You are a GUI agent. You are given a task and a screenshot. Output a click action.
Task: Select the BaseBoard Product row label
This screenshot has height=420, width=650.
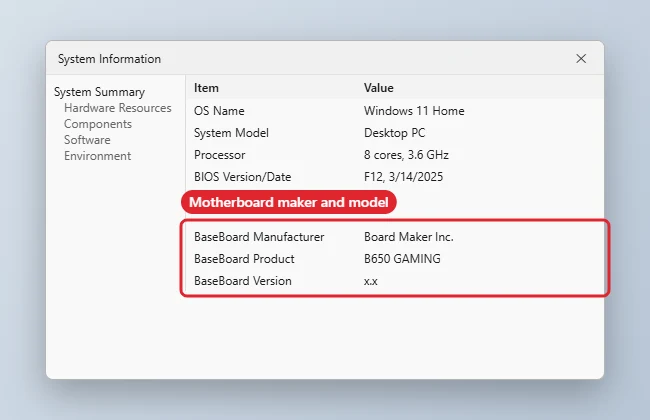click(x=244, y=259)
